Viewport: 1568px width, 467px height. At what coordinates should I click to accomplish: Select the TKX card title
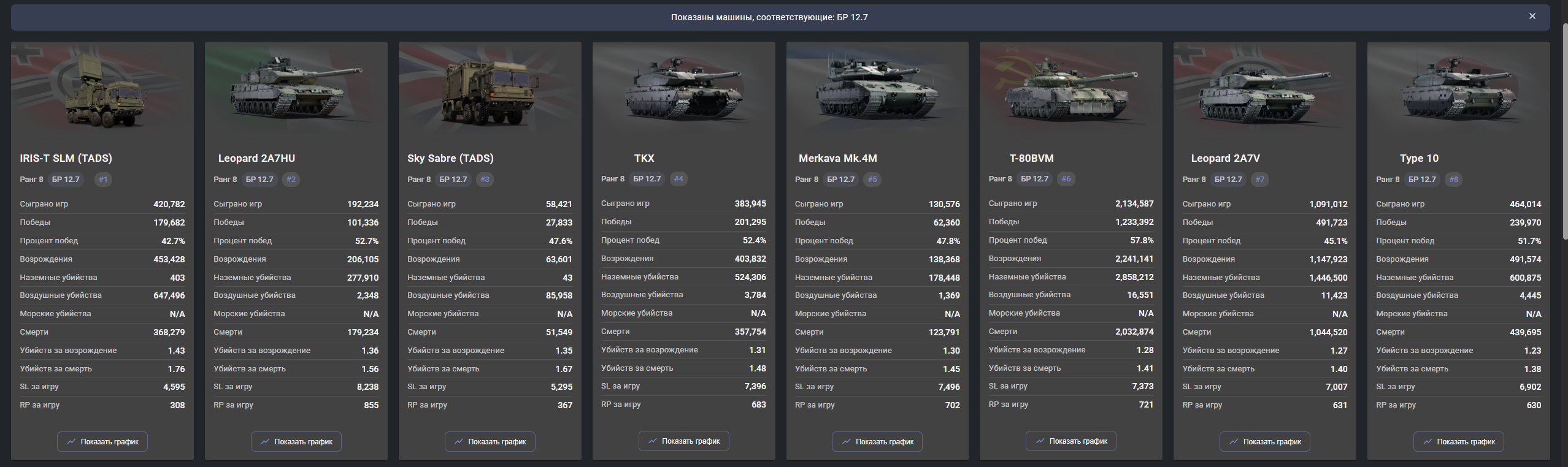pos(644,158)
